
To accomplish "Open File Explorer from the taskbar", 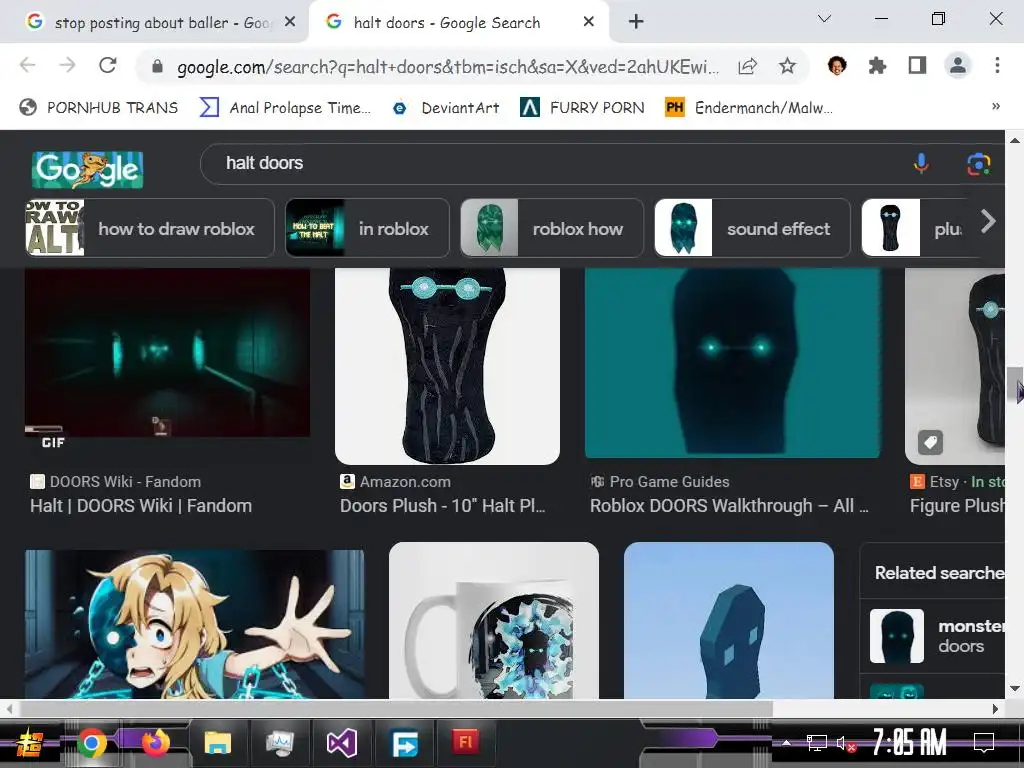I will coord(217,743).
